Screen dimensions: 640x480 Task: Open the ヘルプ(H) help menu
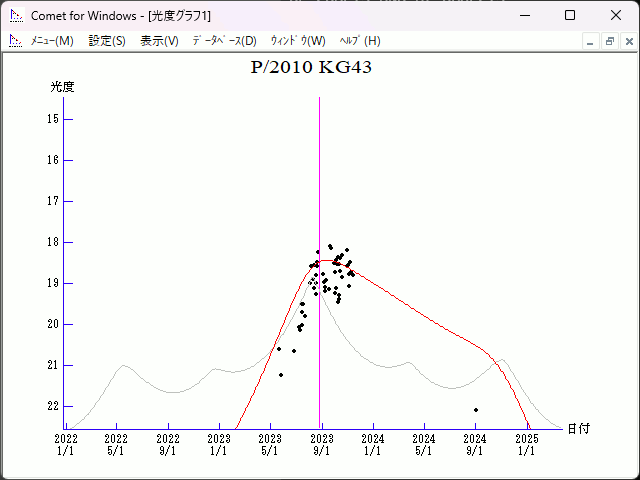click(360, 41)
